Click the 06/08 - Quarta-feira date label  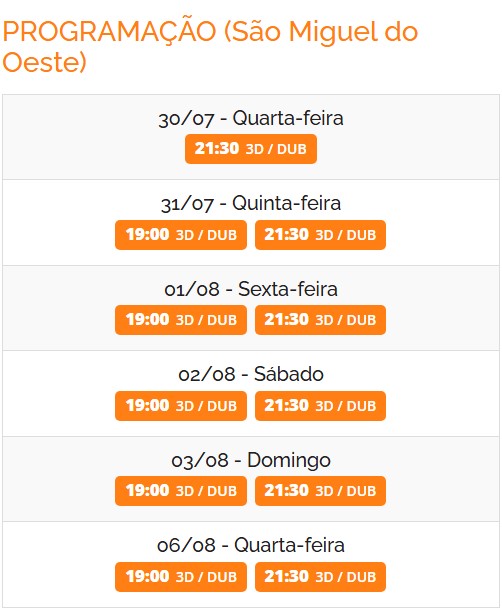tap(251, 545)
